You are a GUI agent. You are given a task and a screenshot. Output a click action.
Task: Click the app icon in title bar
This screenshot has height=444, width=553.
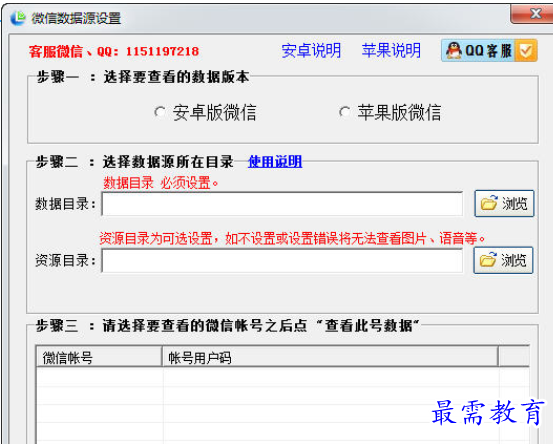tap(18, 18)
